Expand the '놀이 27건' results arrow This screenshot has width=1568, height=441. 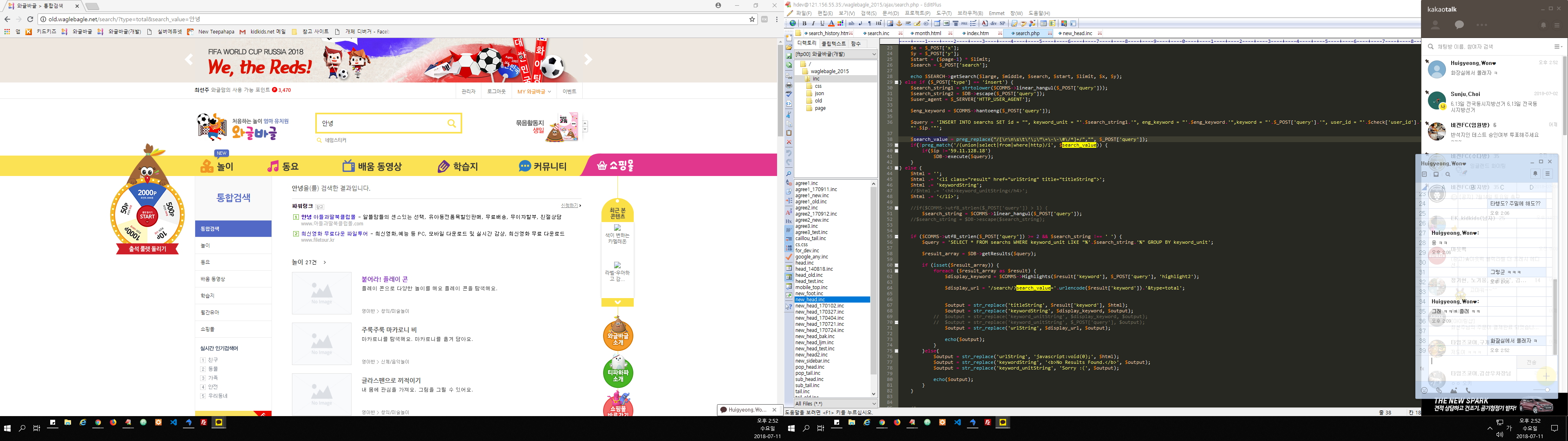pos(325,263)
